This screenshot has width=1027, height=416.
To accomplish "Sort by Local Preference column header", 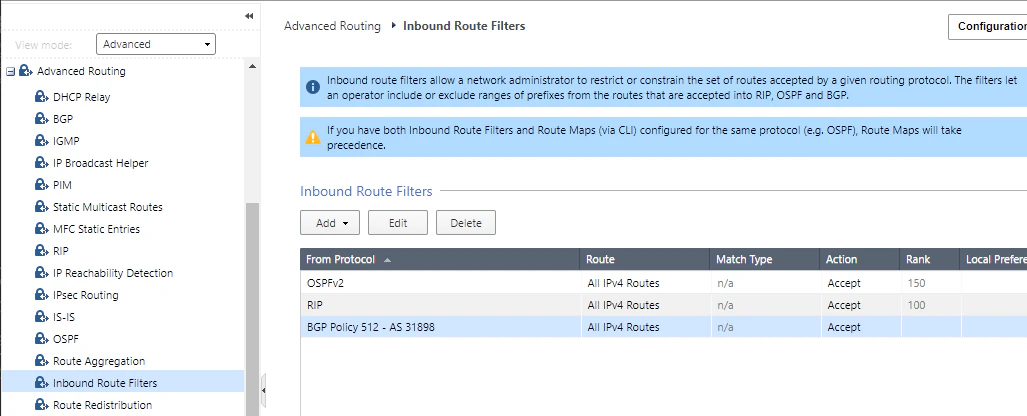I will coord(994,259).
